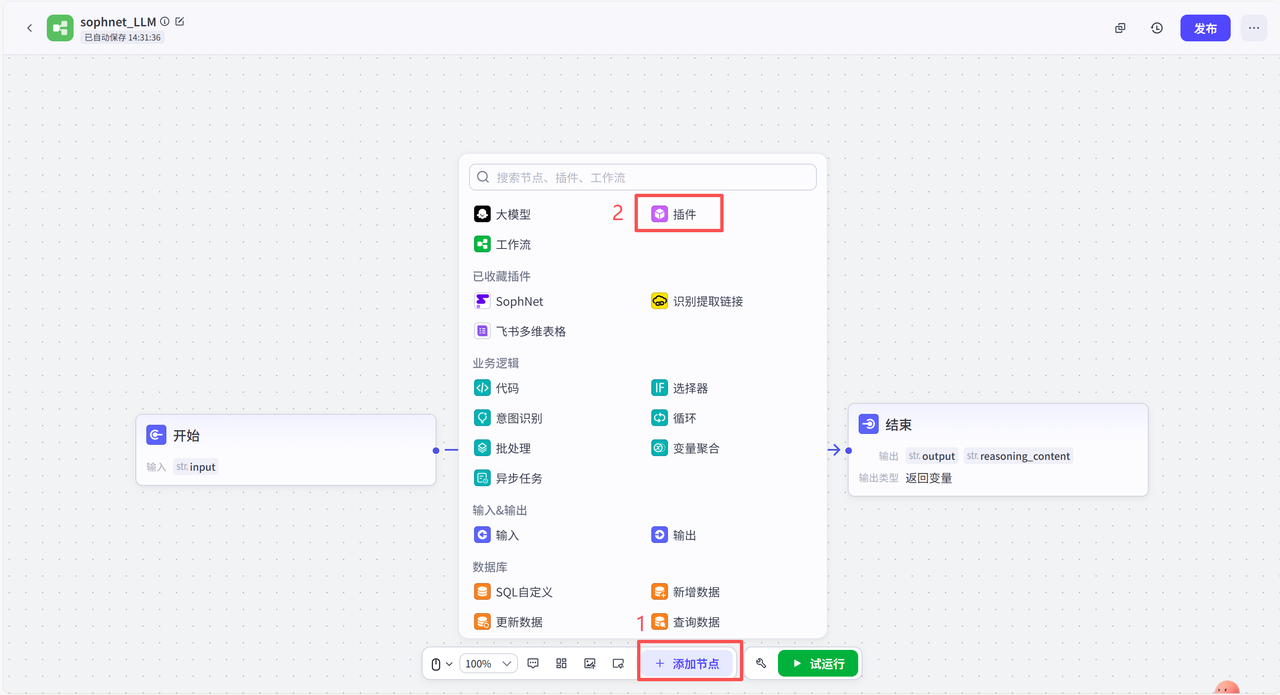Viewport: 1280px width, 695px height.
Task: Click the version history clock icon
Action: [x=1157, y=28]
